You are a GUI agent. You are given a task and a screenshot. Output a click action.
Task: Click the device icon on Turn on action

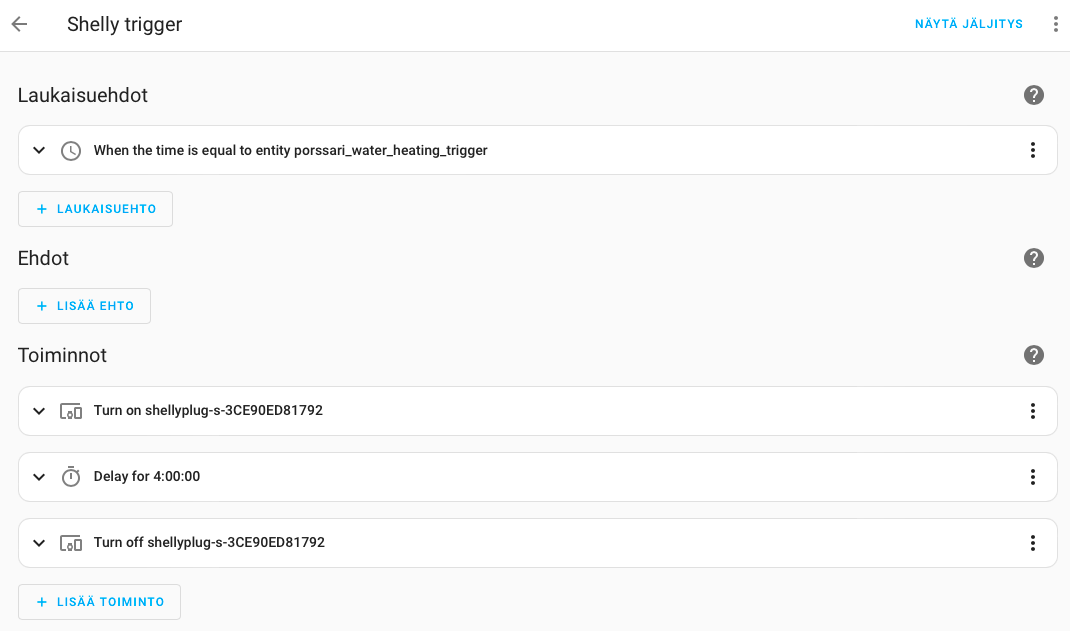tap(71, 411)
